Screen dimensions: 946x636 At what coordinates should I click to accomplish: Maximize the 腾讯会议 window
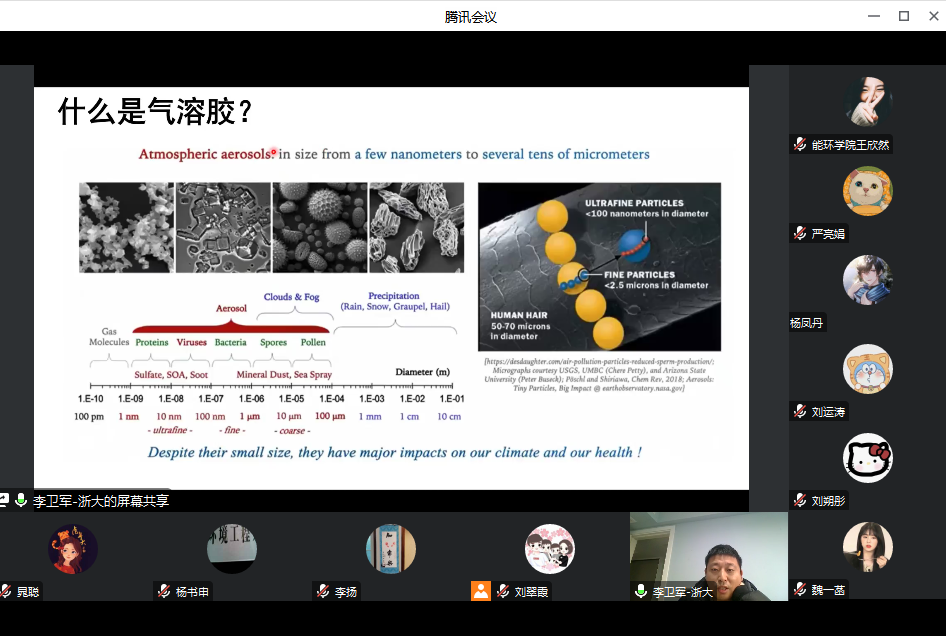[903, 15]
